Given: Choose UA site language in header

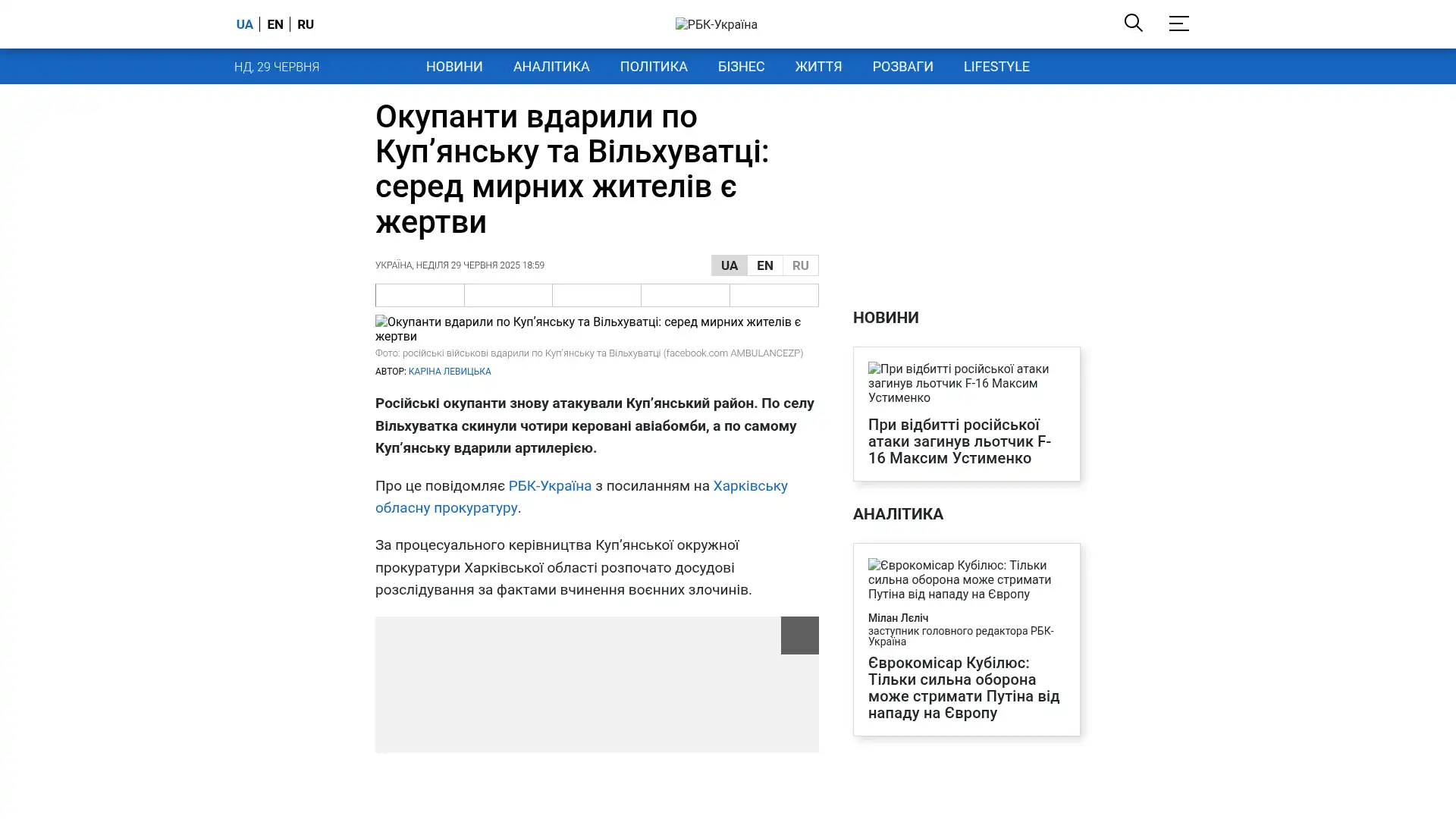Looking at the screenshot, I should (244, 24).
